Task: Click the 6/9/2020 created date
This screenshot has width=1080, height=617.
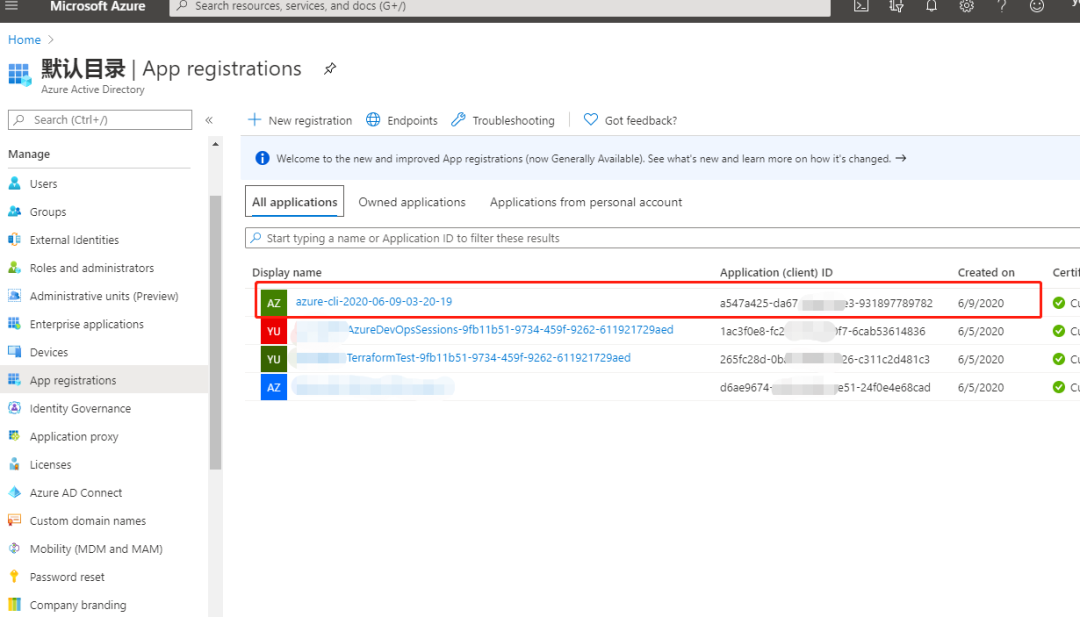Action: 981,303
